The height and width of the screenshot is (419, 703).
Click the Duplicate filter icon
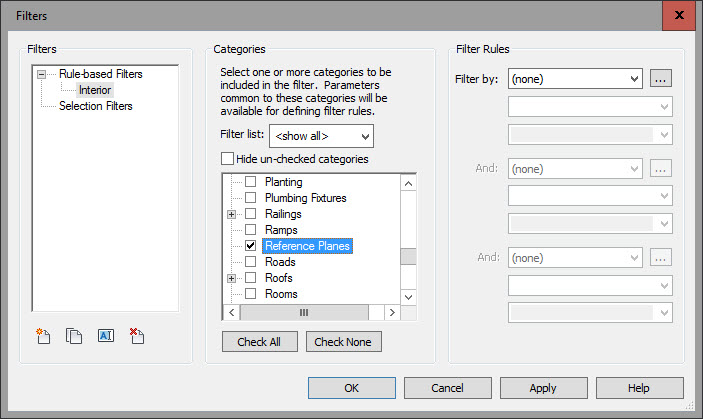point(74,336)
